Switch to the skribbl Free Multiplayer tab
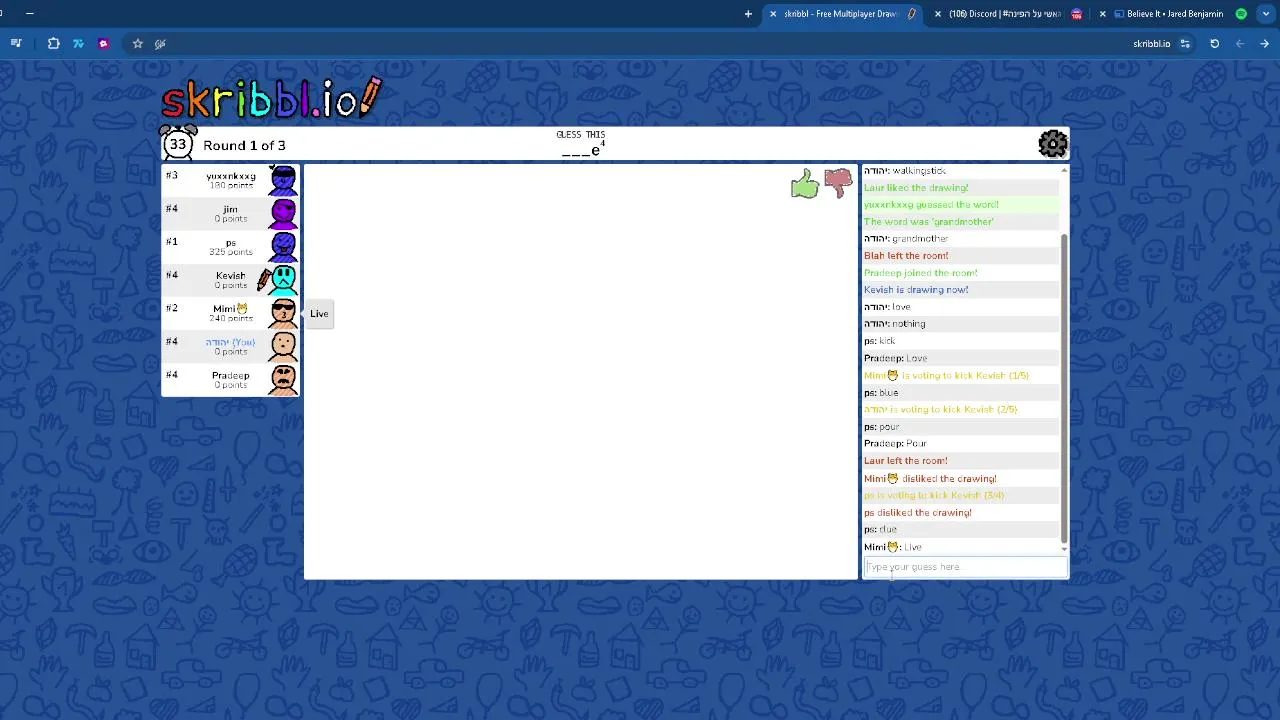This screenshot has height=720, width=1280. click(x=842, y=14)
